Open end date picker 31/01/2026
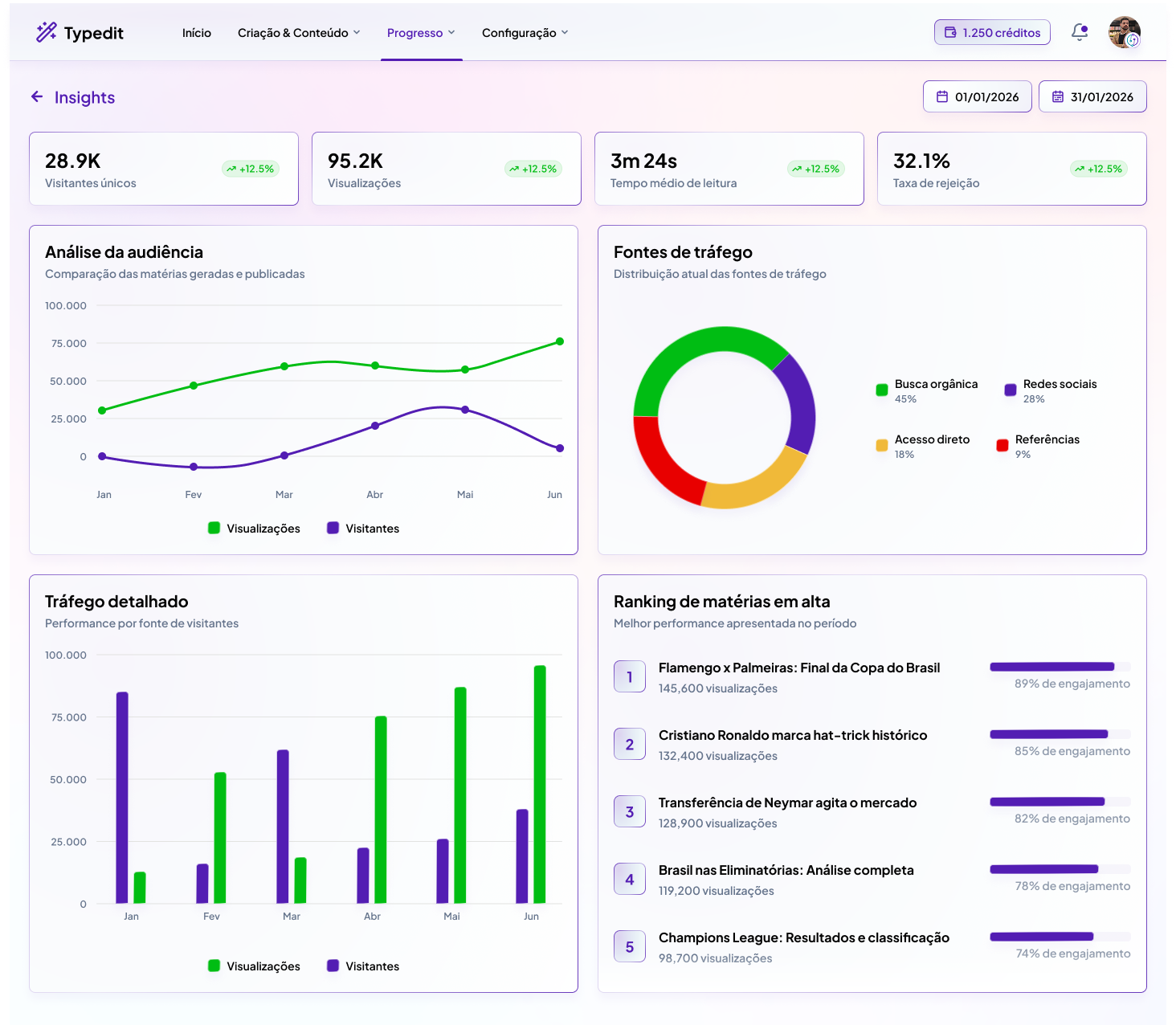This screenshot has height=1025, width=1176. click(x=1092, y=96)
